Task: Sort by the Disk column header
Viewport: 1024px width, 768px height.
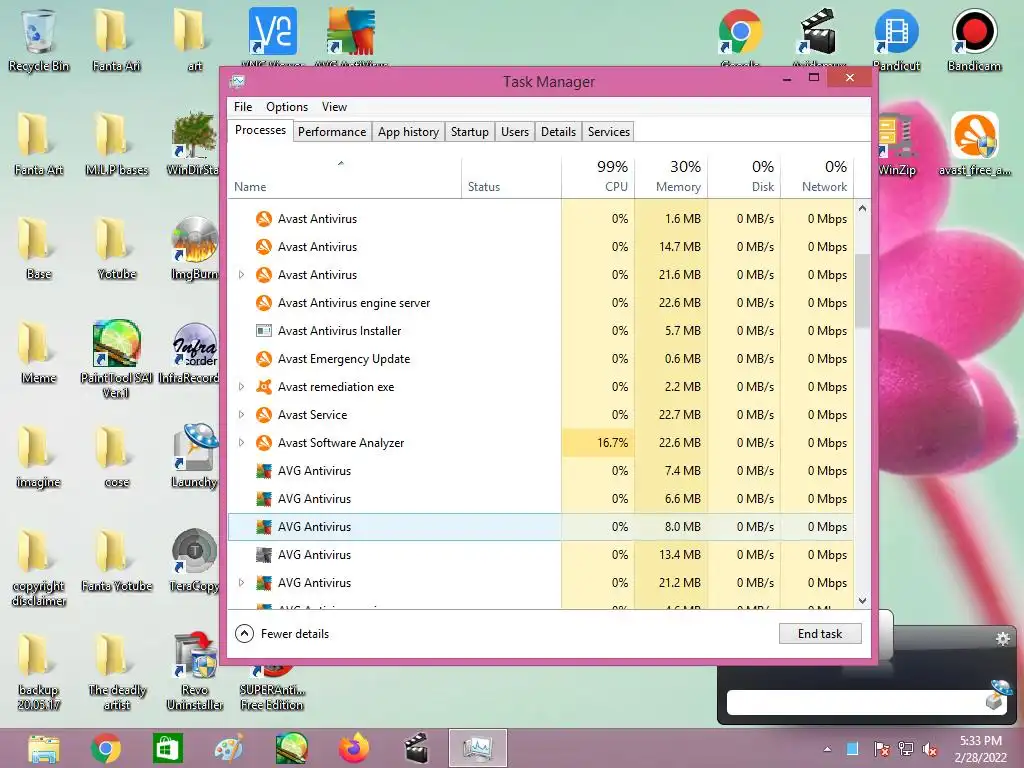Action: pyautogui.click(x=744, y=178)
